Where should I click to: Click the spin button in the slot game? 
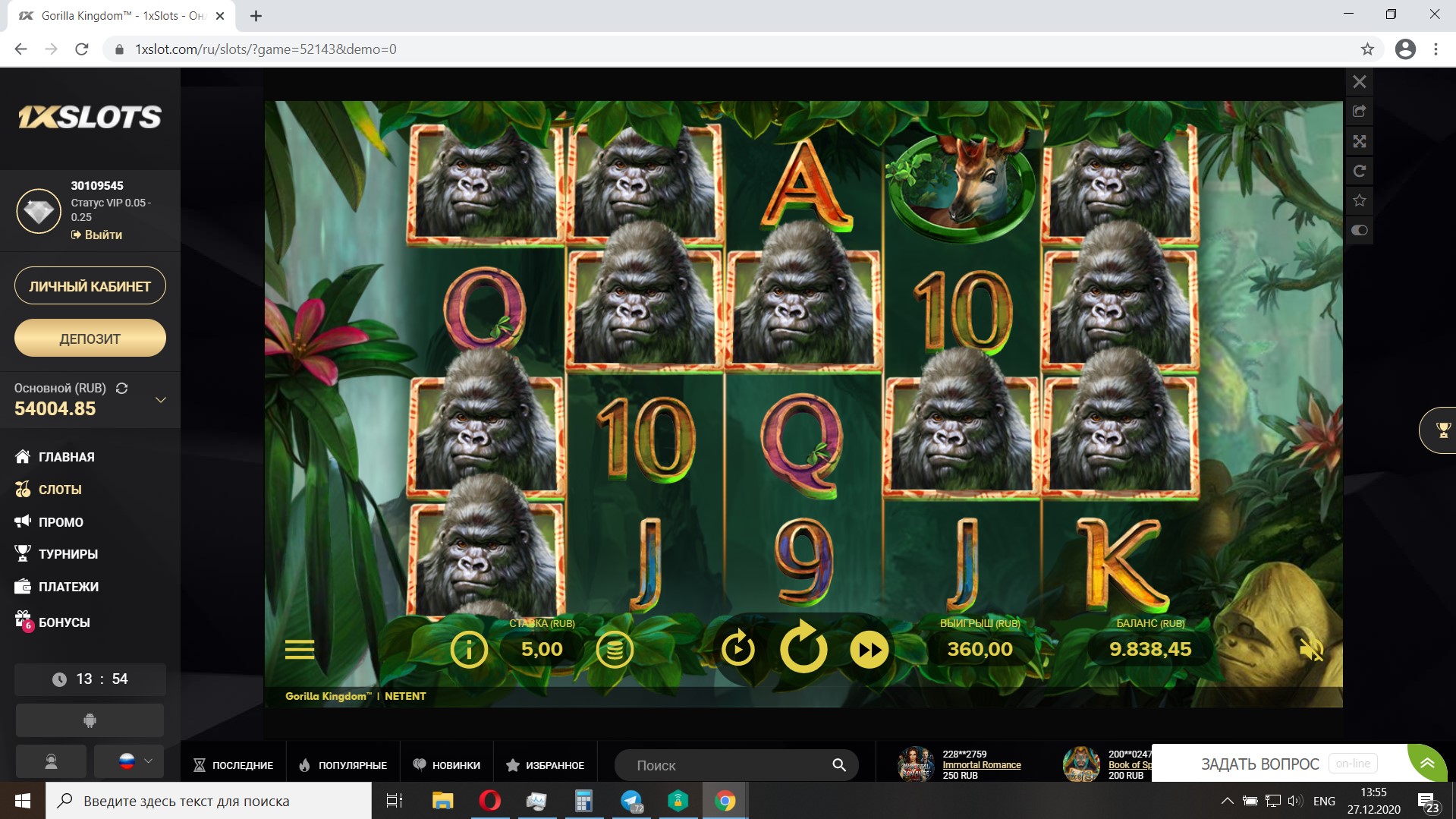pyautogui.click(x=803, y=649)
